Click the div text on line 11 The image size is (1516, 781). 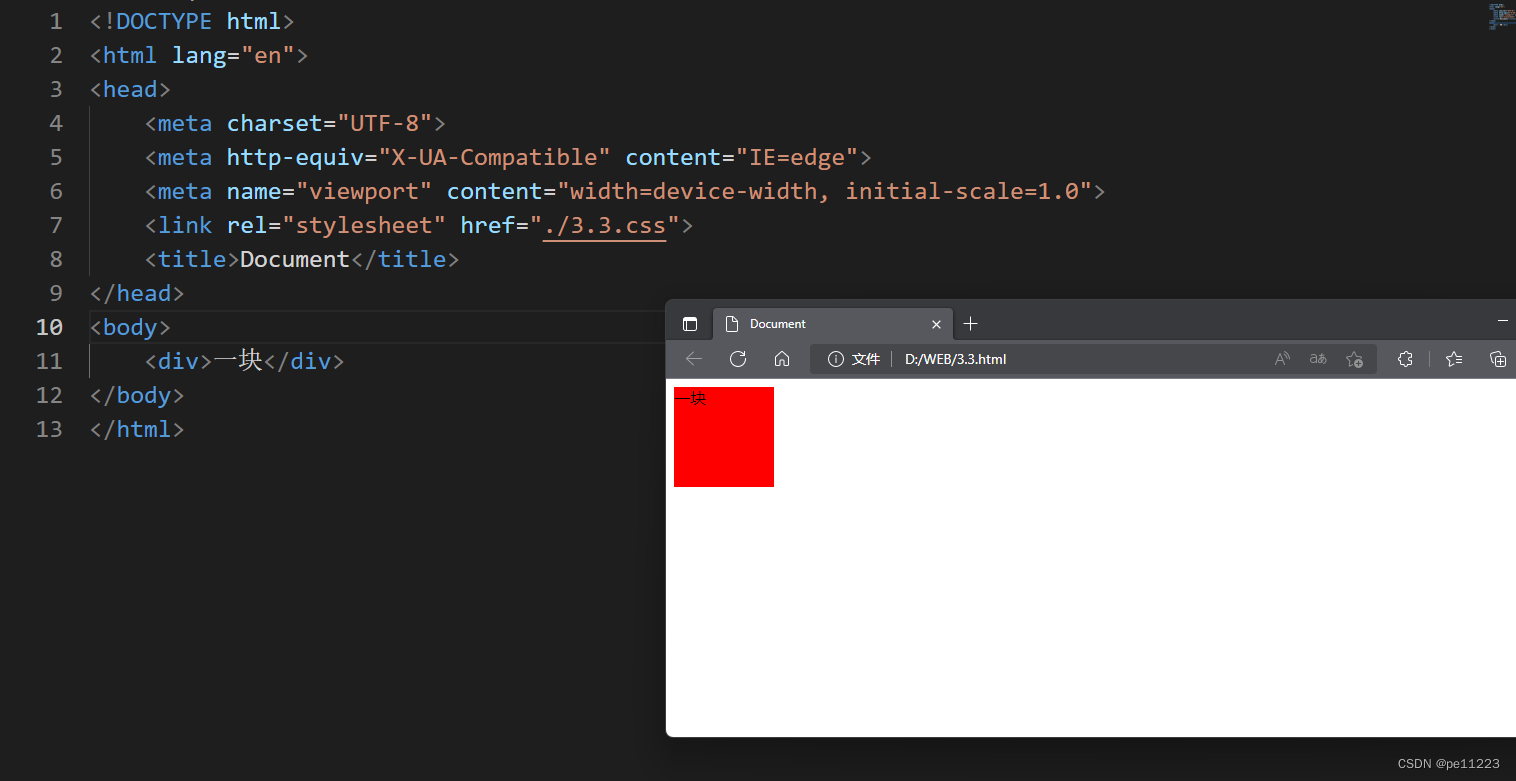click(238, 361)
